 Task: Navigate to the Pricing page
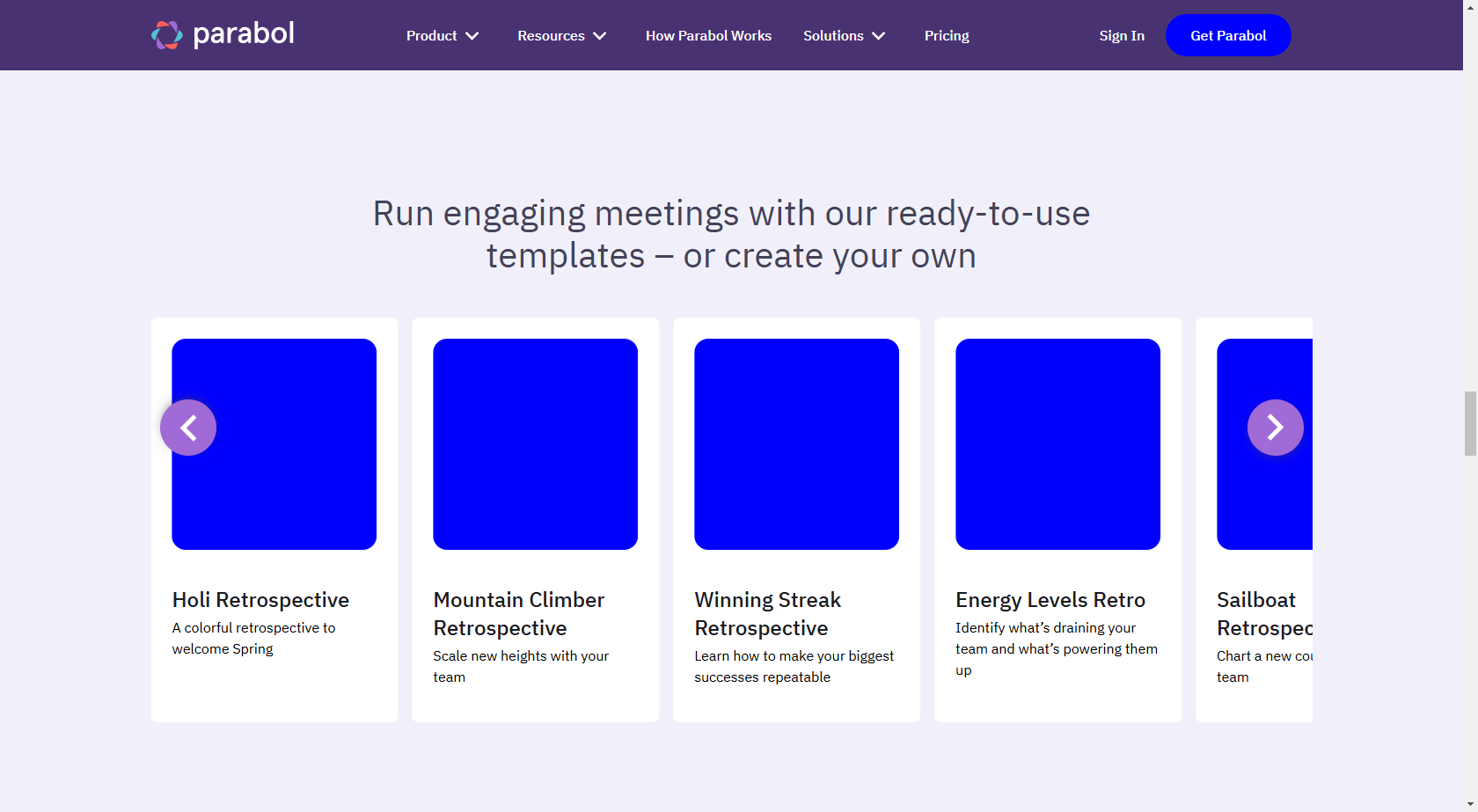pos(947,36)
